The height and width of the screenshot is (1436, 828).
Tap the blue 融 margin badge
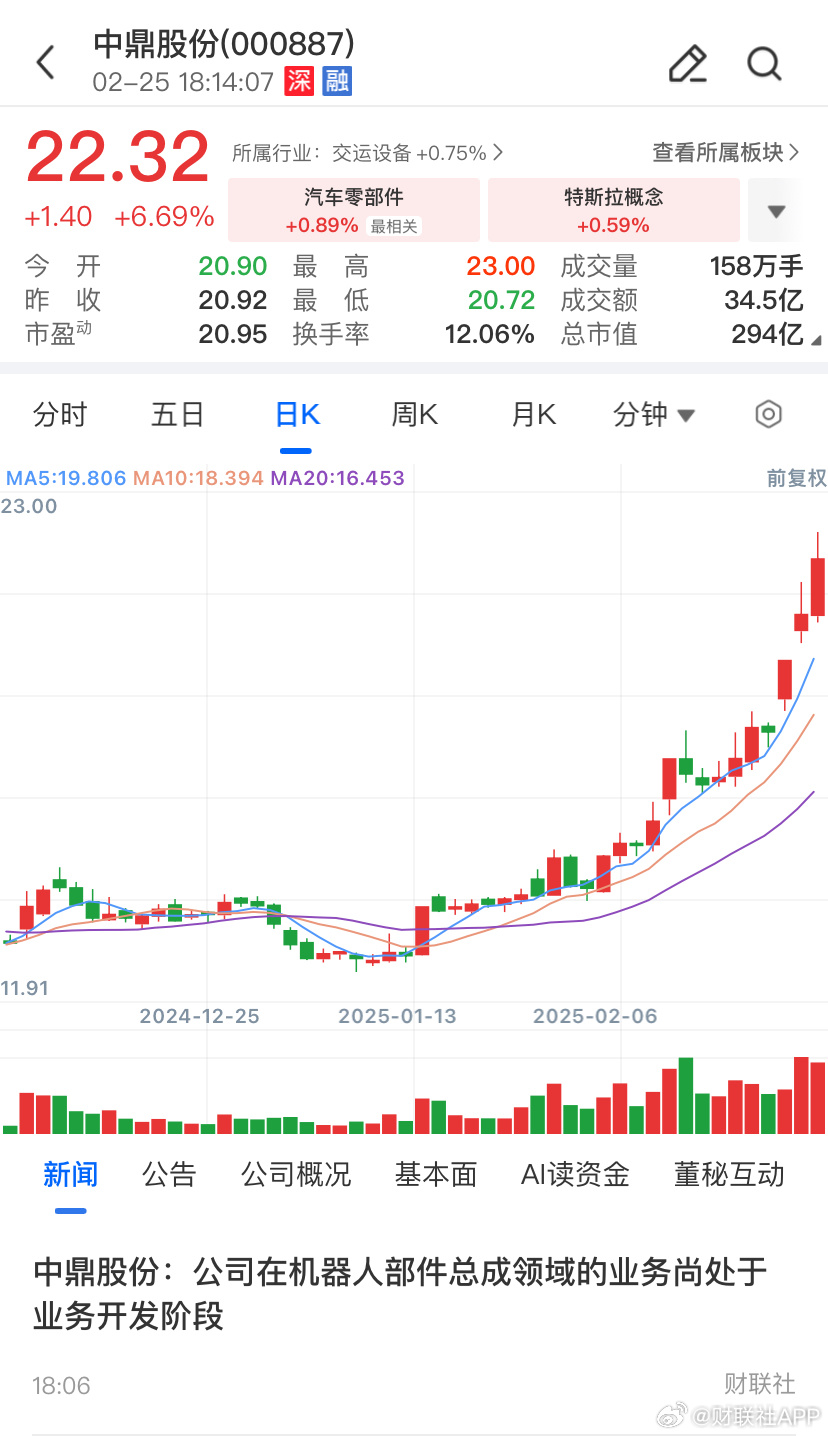pyautogui.click(x=337, y=81)
